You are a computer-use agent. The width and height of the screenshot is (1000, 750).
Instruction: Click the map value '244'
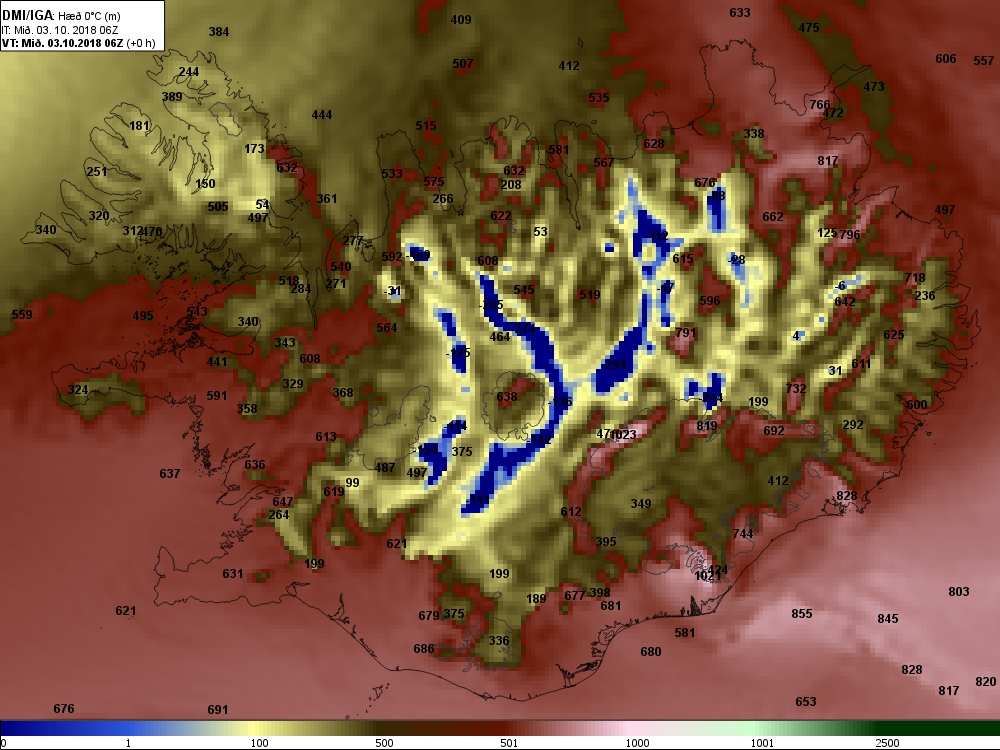[188, 71]
